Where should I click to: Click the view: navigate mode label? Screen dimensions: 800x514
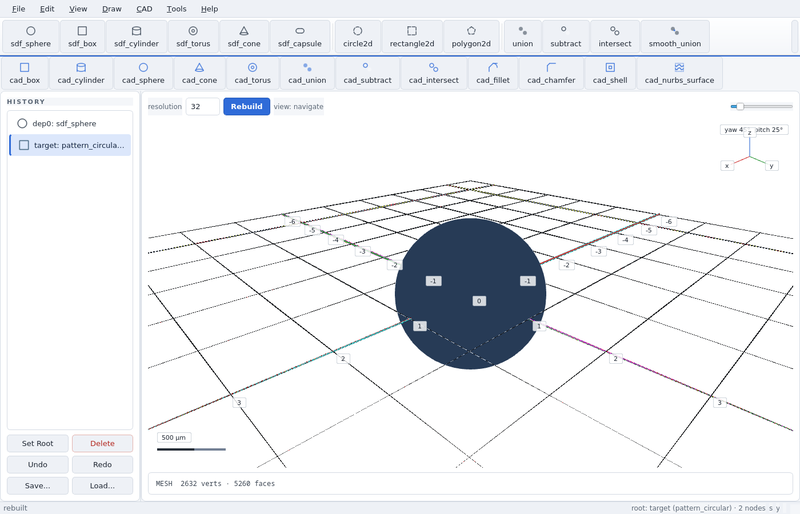[x=298, y=106]
